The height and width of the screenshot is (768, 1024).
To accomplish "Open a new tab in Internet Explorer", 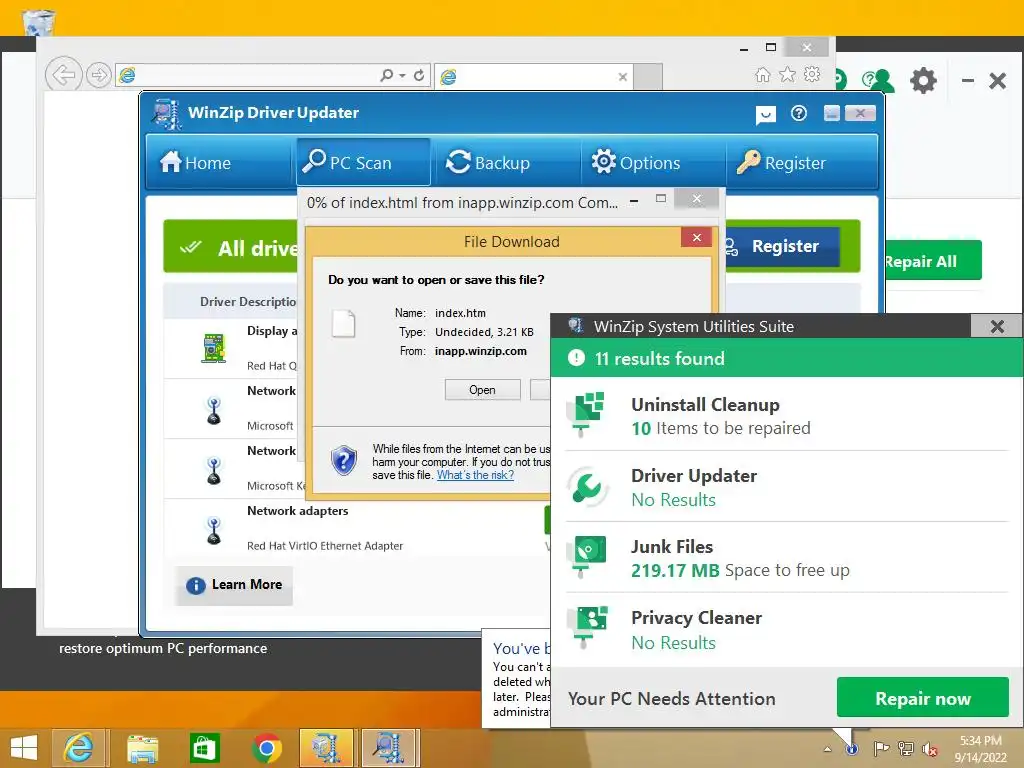I will [648, 76].
